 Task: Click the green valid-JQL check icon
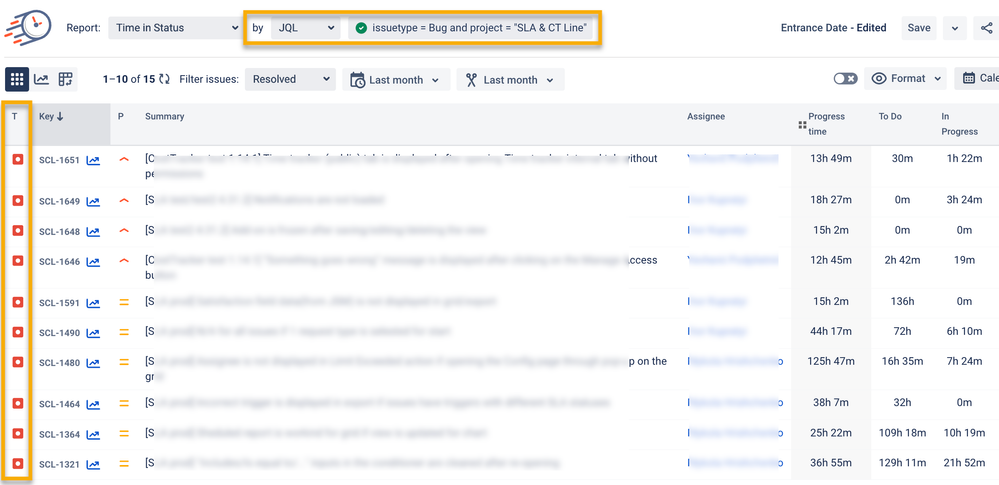[361, 28]
